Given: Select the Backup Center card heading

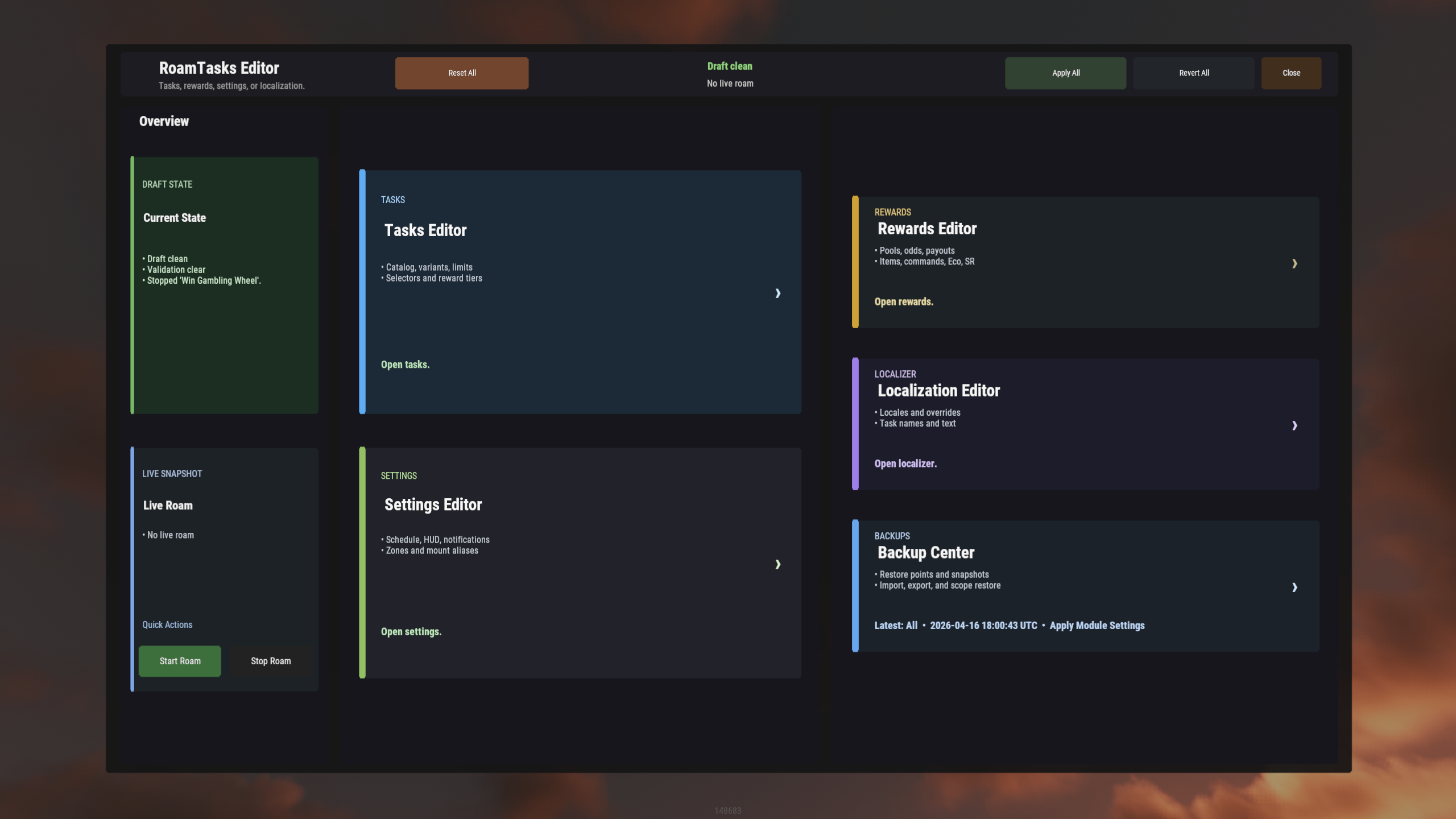Looking at the screenshot, I should coord(925,552).
